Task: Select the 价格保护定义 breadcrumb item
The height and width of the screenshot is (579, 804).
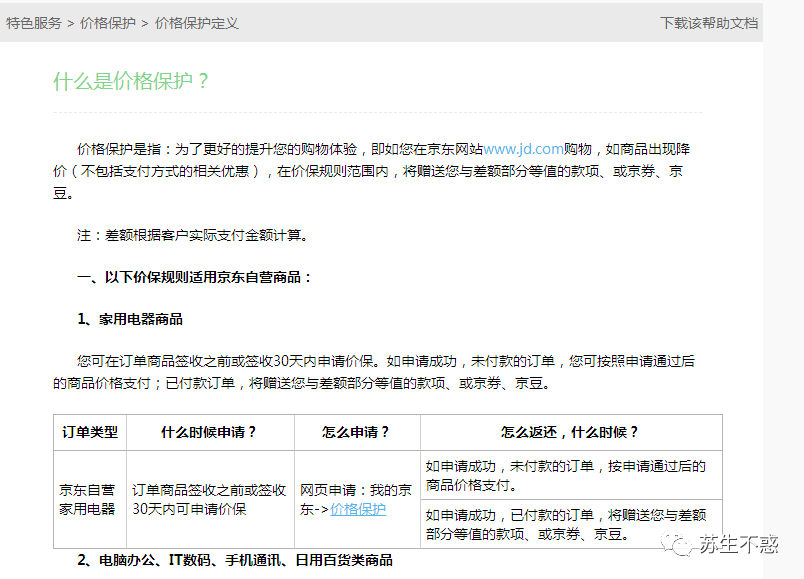Action: [x=196, y=23]
